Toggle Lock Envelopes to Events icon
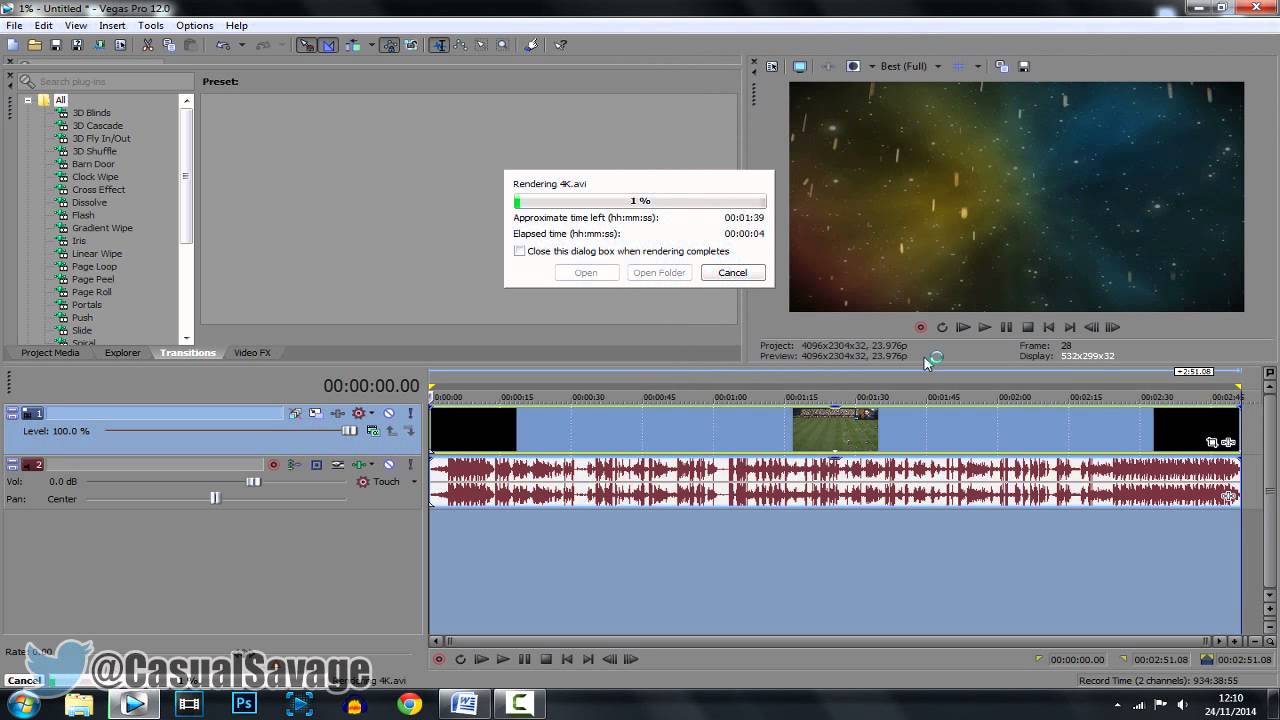This screenshot has width=1280, height=720. (x=389, y=45)
